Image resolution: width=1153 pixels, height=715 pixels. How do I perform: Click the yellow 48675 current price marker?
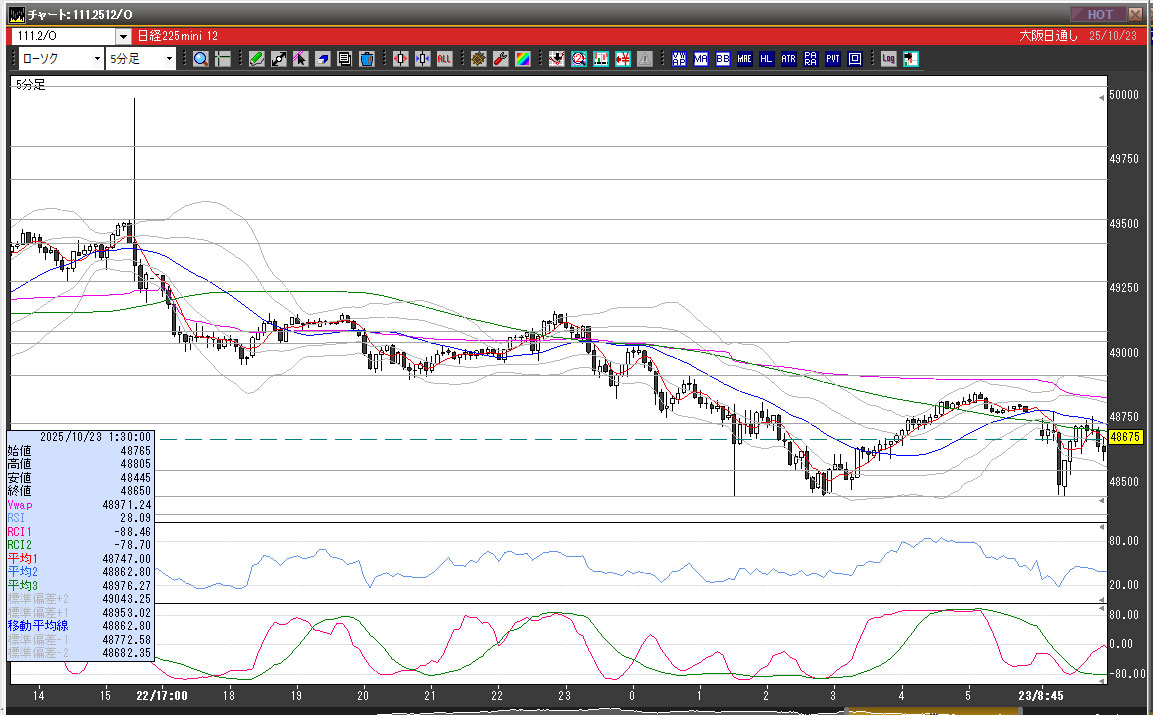[1126, 437]
